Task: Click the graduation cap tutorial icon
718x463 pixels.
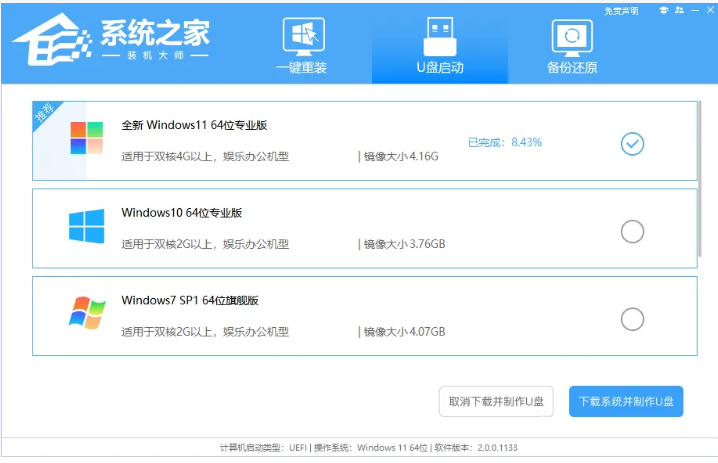Action: click(x=664, y=10)
